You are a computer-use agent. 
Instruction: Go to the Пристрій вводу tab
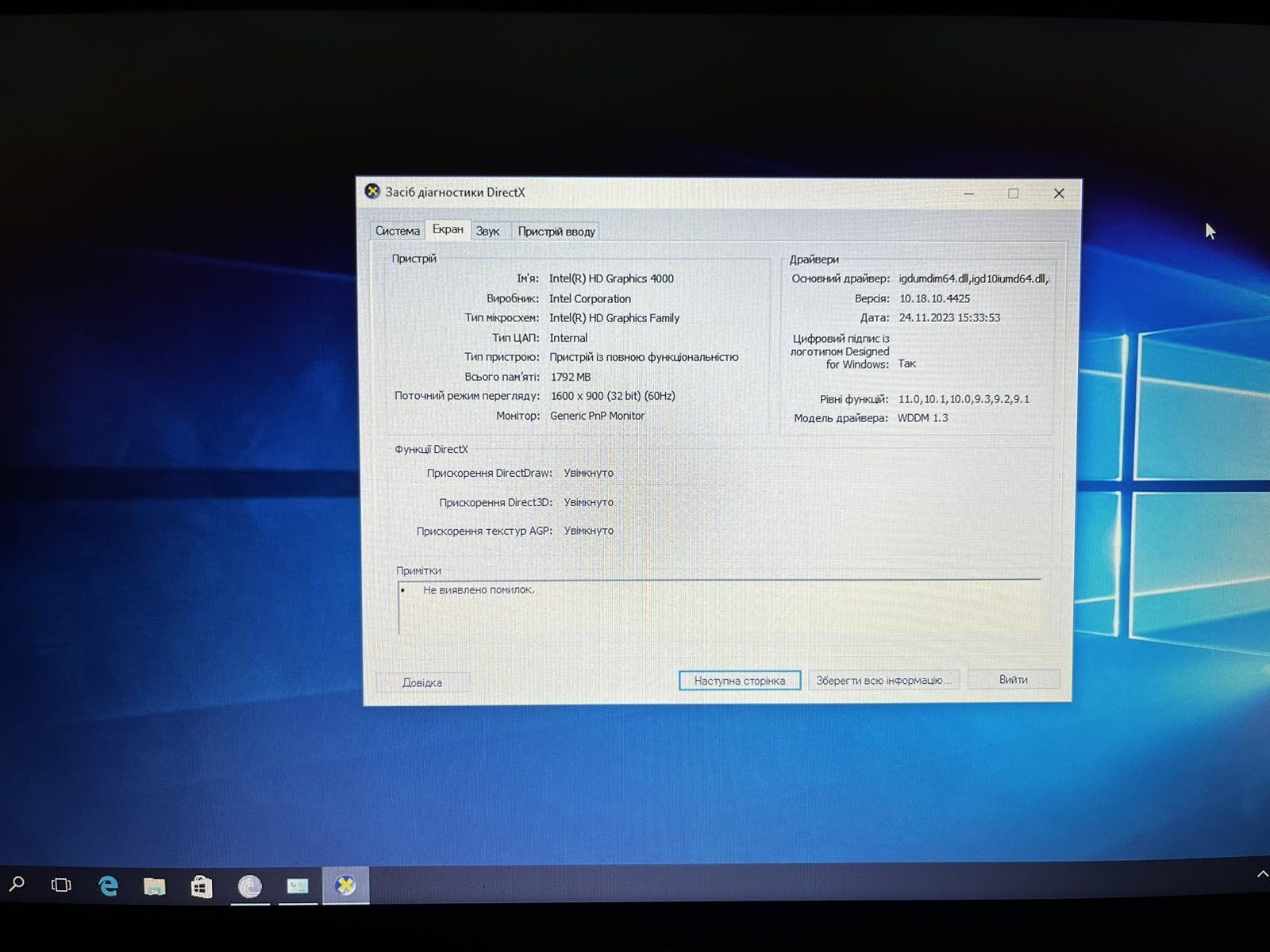click(556, 231)
